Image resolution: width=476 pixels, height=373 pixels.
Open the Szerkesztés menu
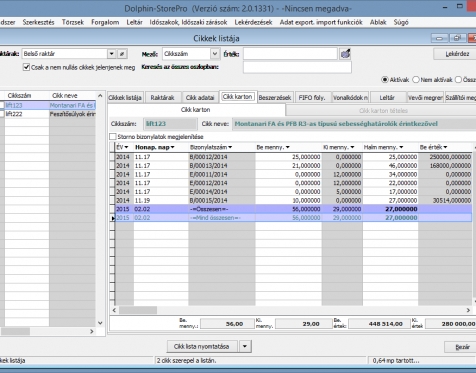click(38, 22)
